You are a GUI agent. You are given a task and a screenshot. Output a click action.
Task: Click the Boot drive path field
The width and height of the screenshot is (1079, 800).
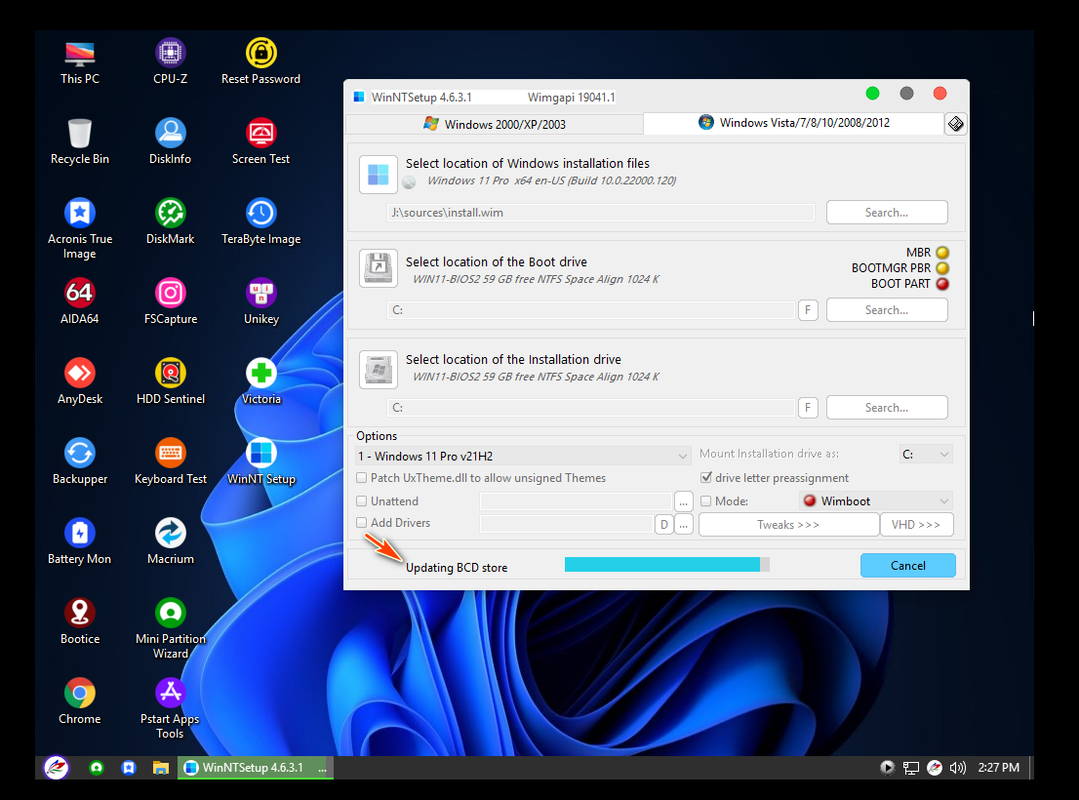click(591, 310)
